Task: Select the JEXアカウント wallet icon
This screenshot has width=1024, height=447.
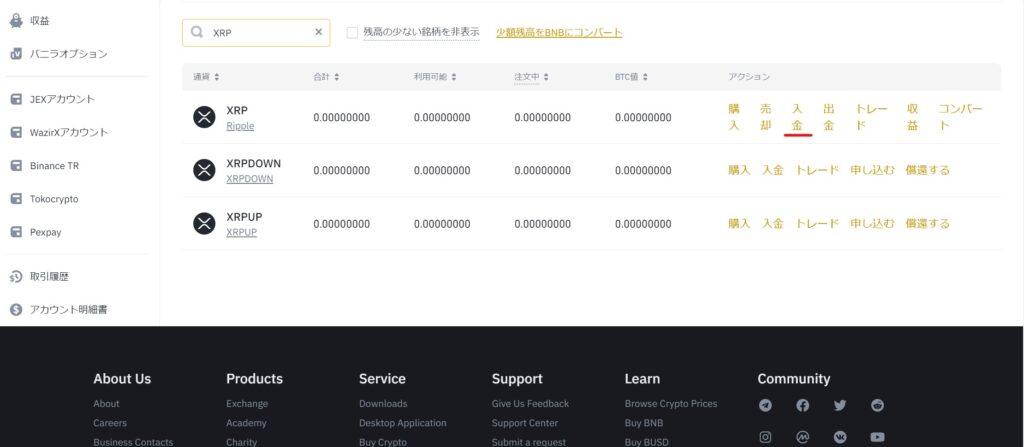Action: pos(16,99)
